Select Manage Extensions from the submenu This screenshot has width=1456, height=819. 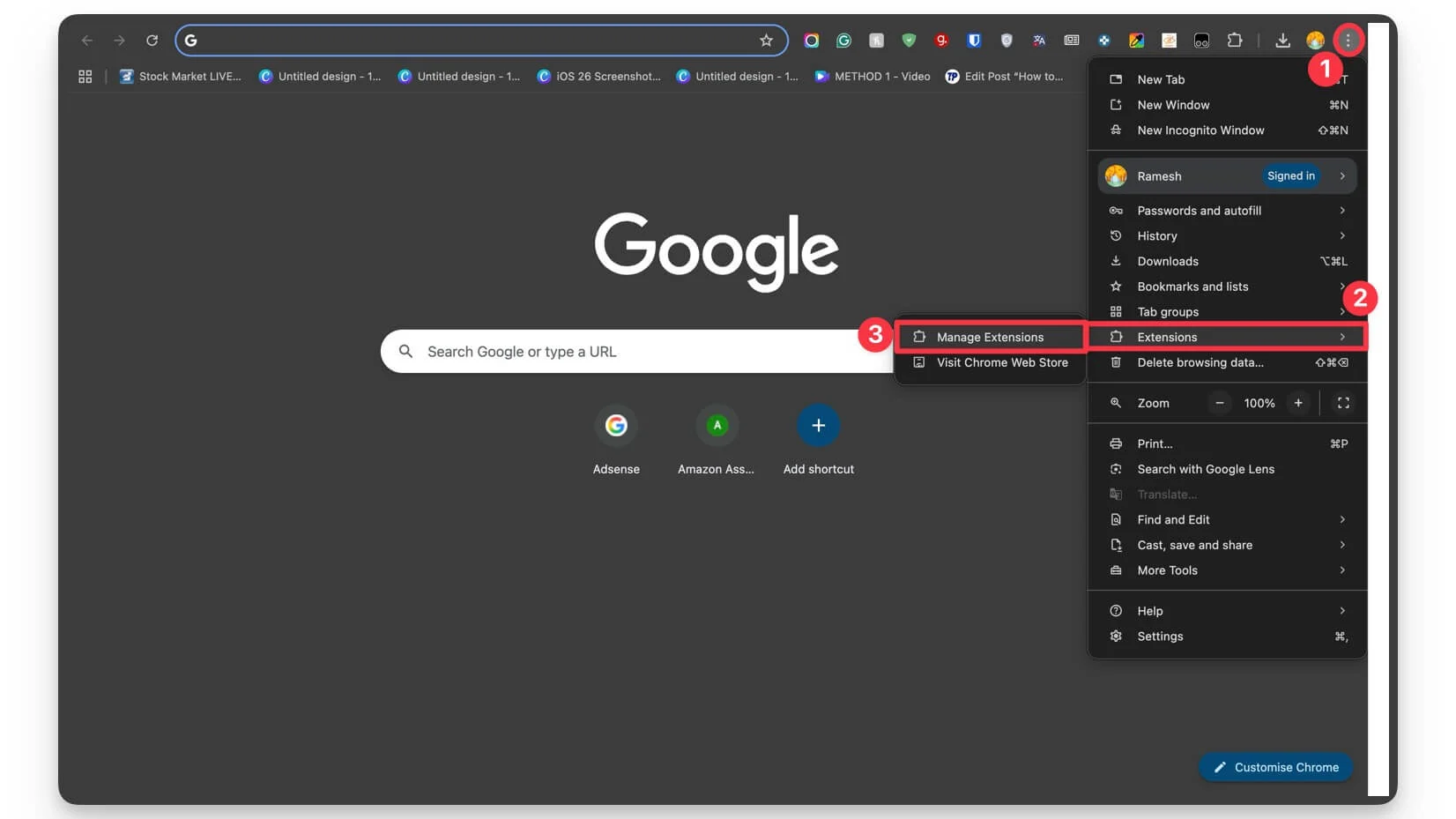click(x=990, y=337)
